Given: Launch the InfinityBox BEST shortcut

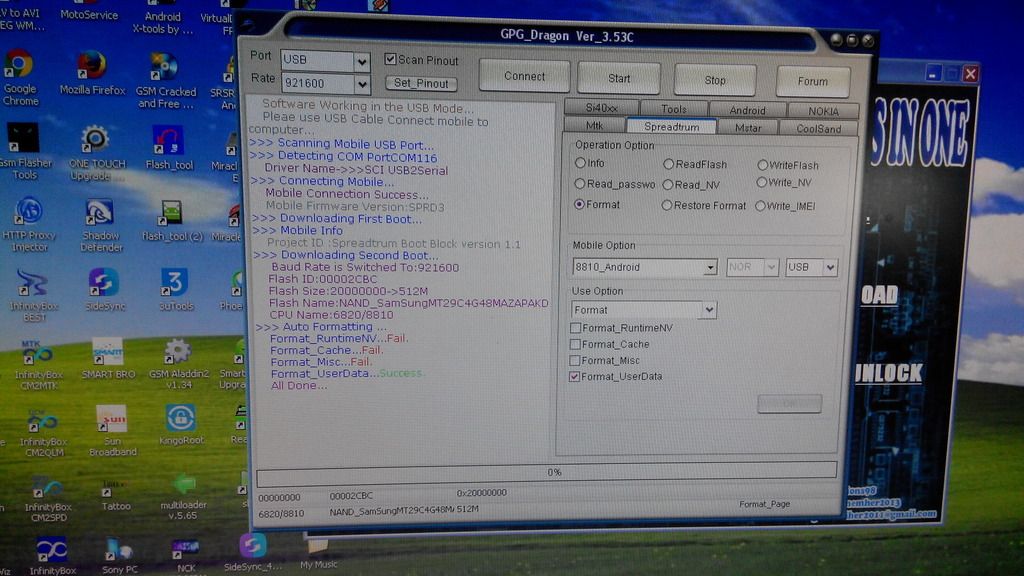Looking at the screenshot, I should 33,295.
